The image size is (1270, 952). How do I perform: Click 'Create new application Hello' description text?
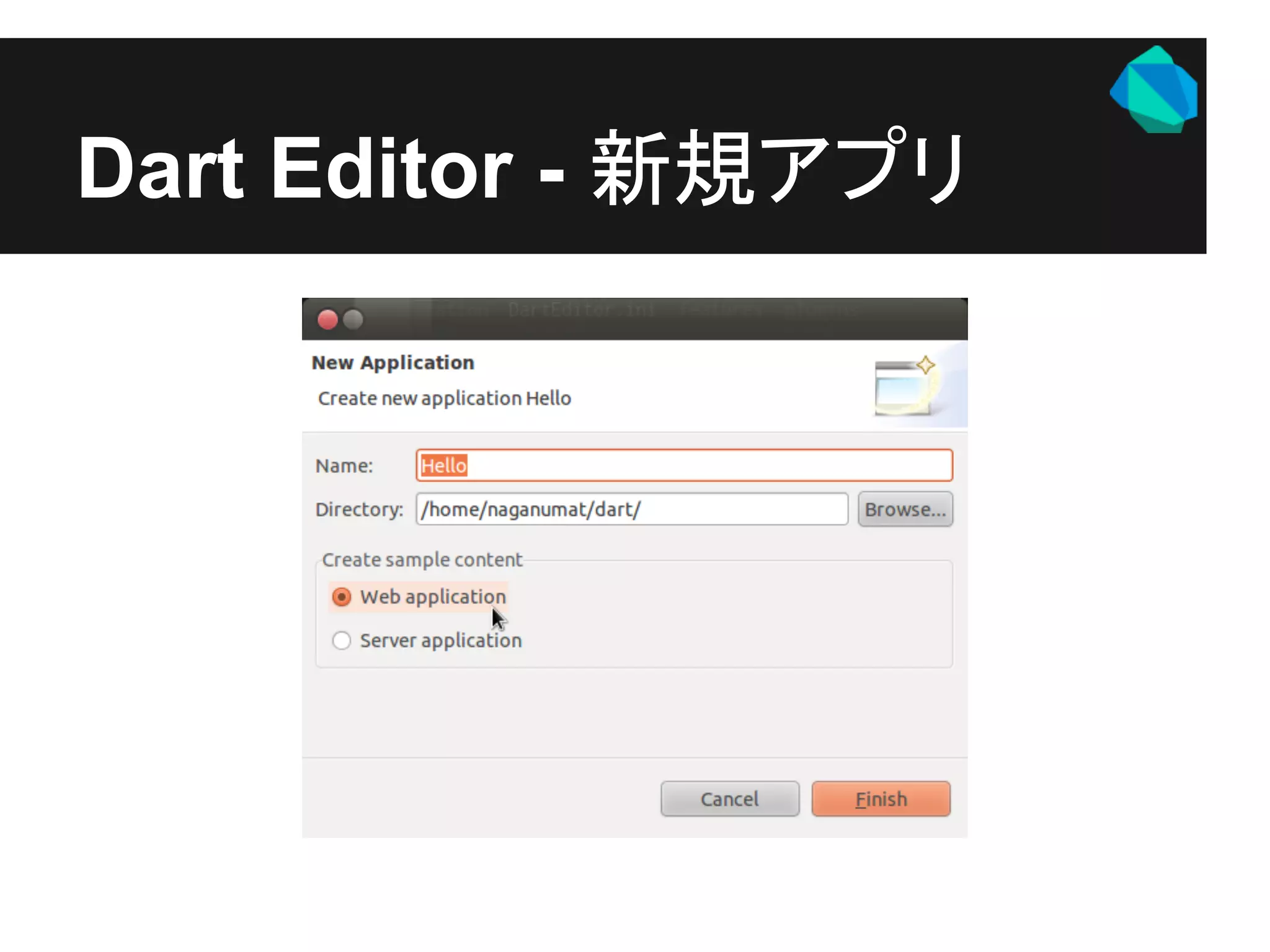[x=444, y=399]
